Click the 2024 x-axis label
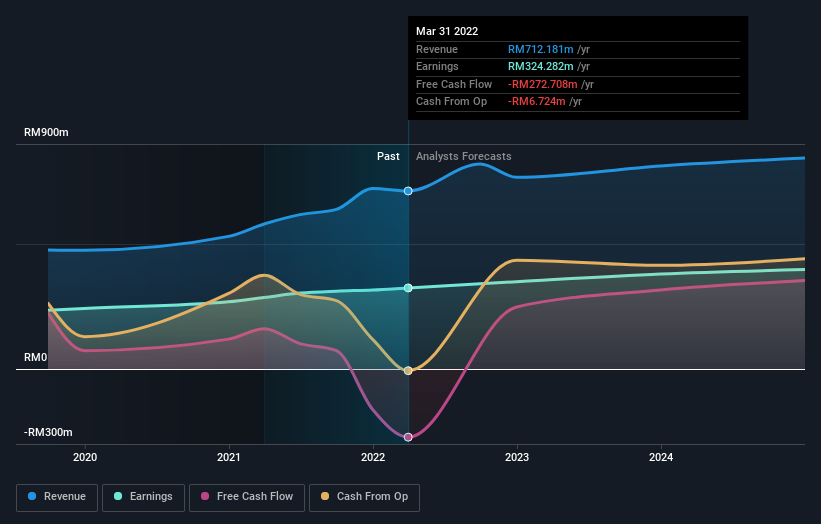 pyautogui.click(x=661, y=457)
